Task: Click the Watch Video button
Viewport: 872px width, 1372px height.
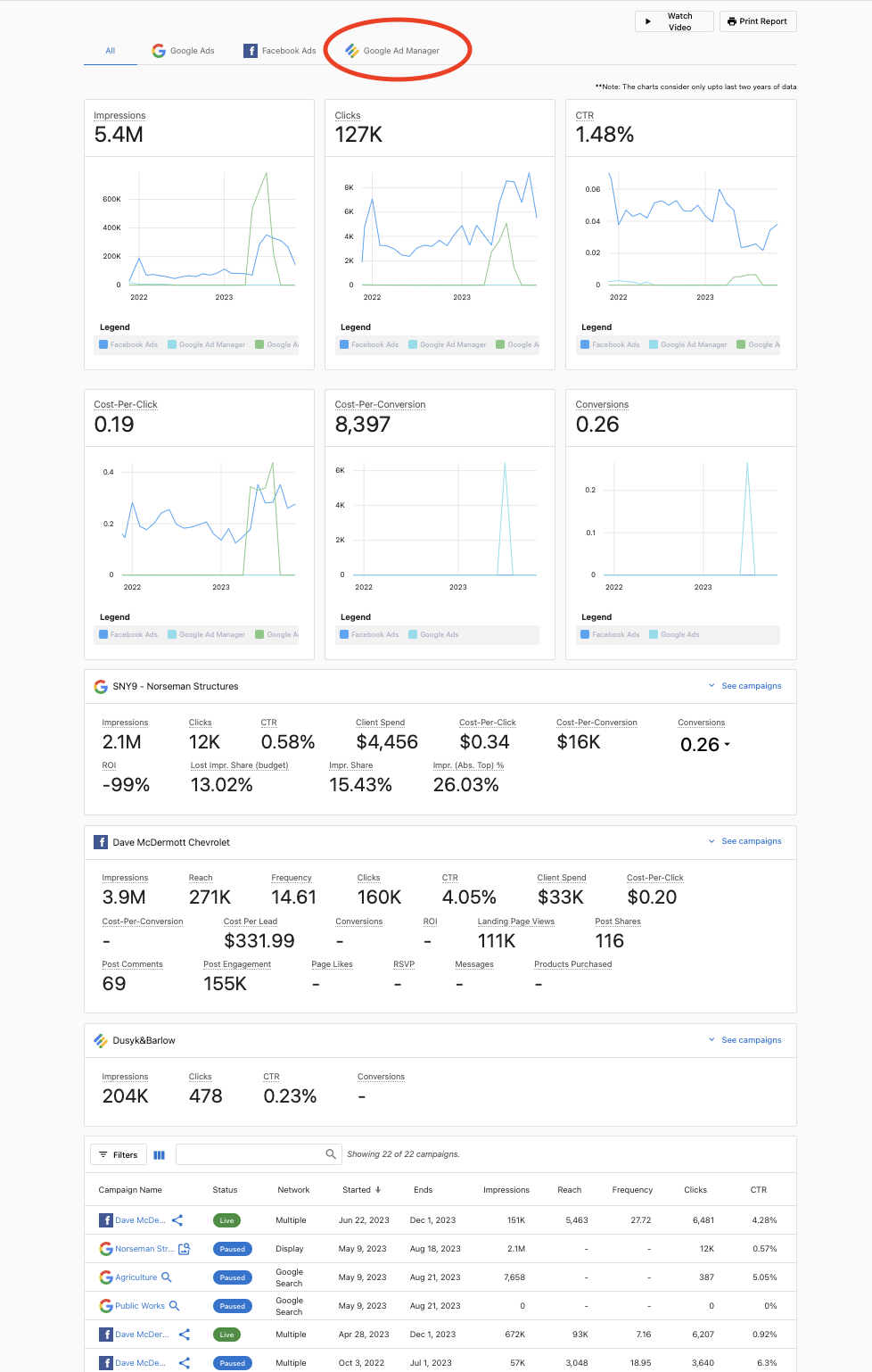Action: coord(674,21)
